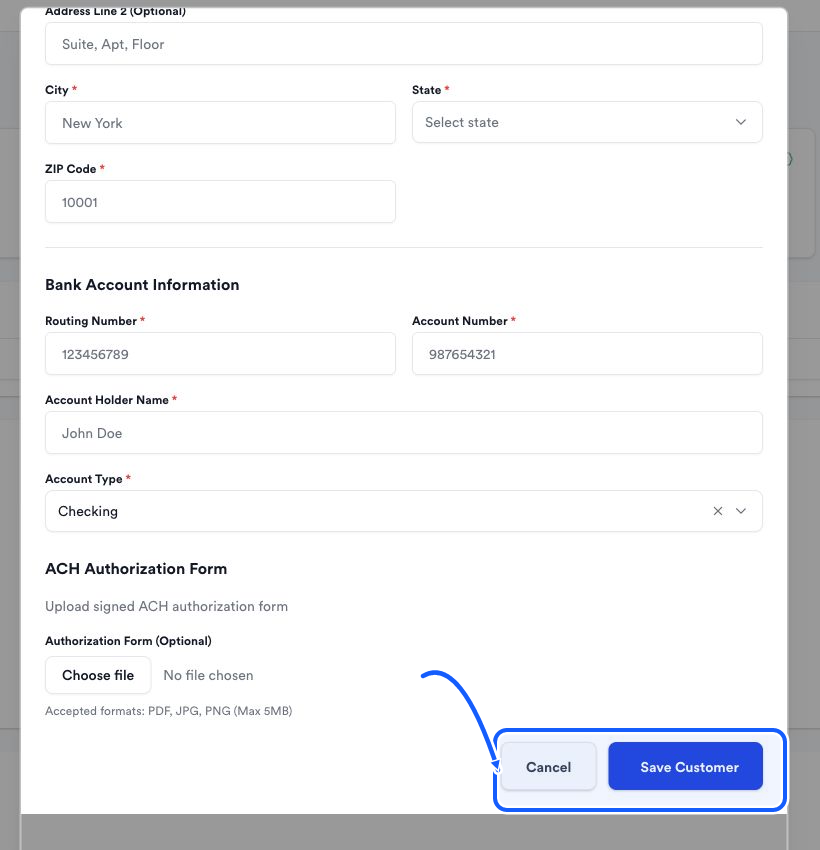Click the Authorization Form (Optional) label
The image size is (820, 850).
[x=128, y=641]
